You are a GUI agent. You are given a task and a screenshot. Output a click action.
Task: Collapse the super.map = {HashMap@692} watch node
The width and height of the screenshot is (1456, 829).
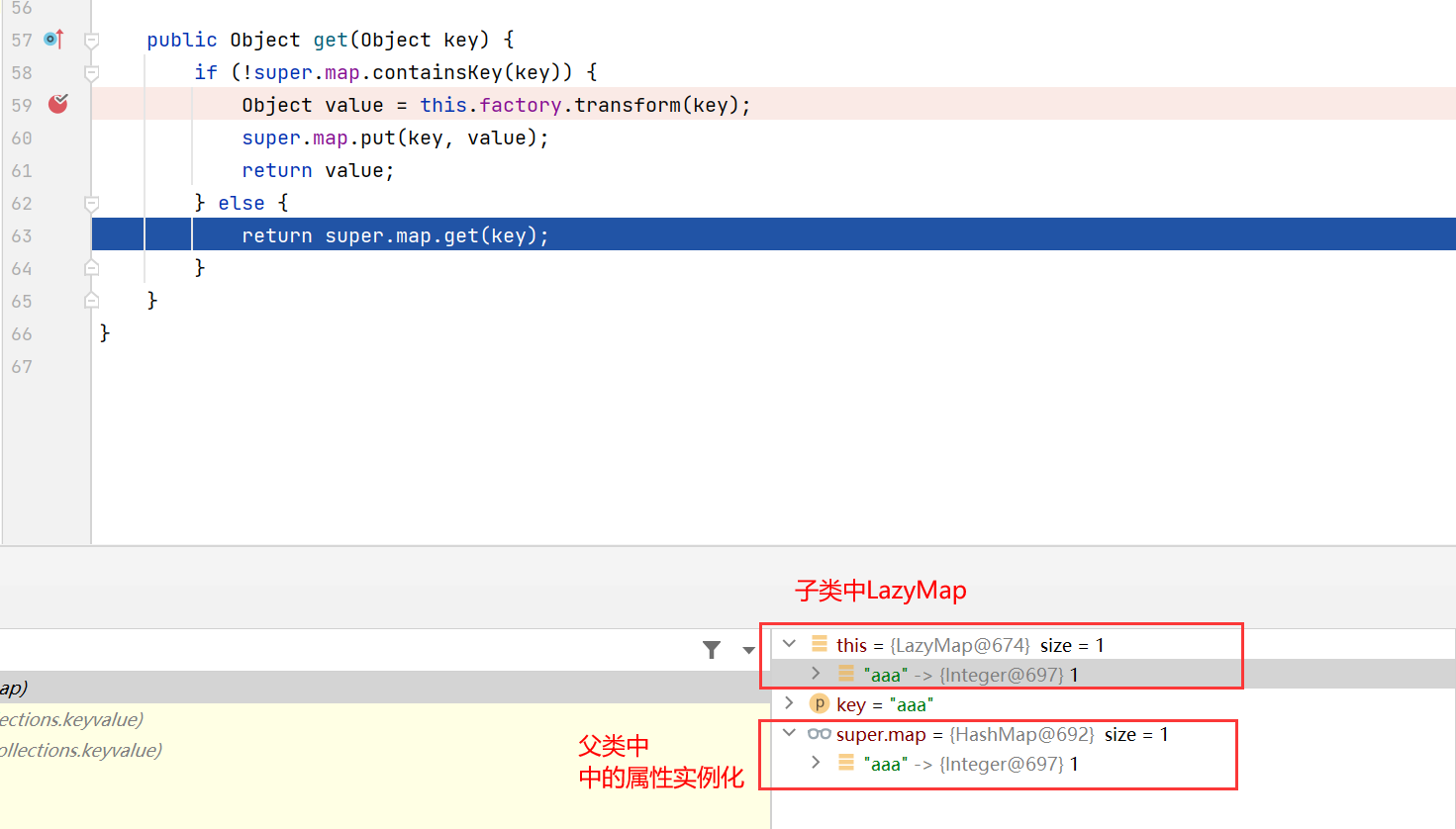click(789, 733)
